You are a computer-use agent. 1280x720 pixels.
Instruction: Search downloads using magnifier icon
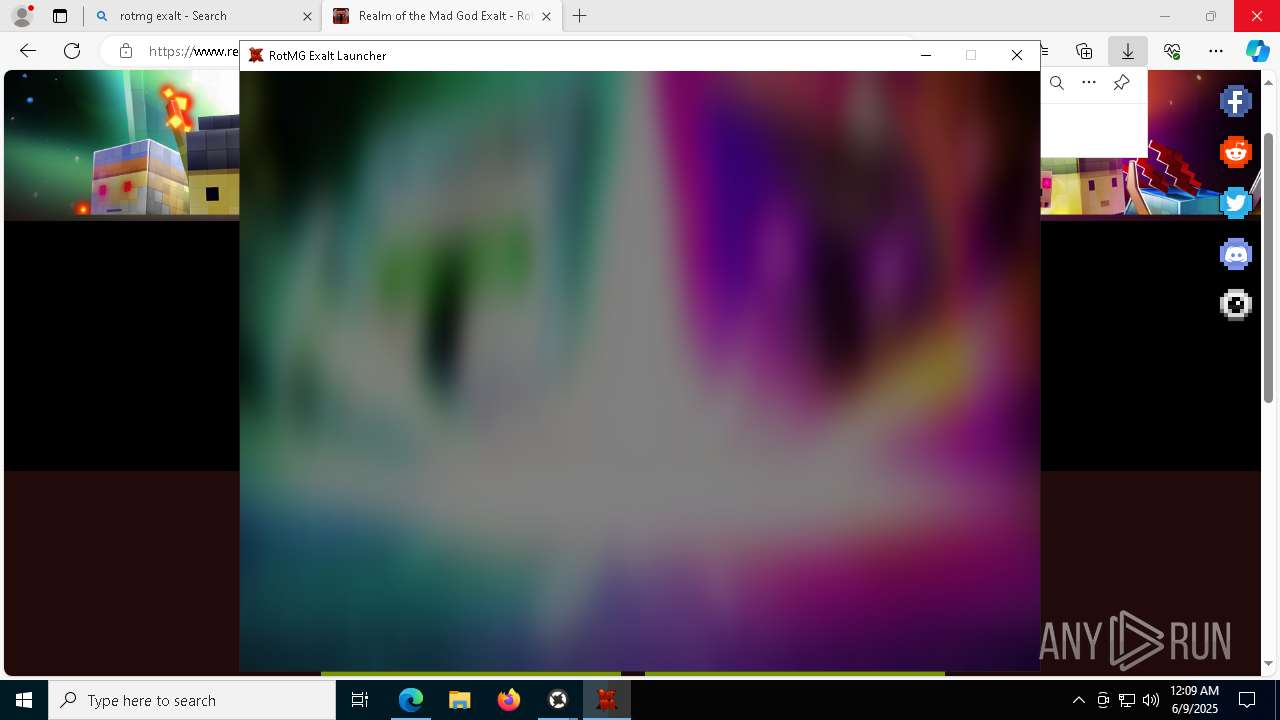point(1057,83)
